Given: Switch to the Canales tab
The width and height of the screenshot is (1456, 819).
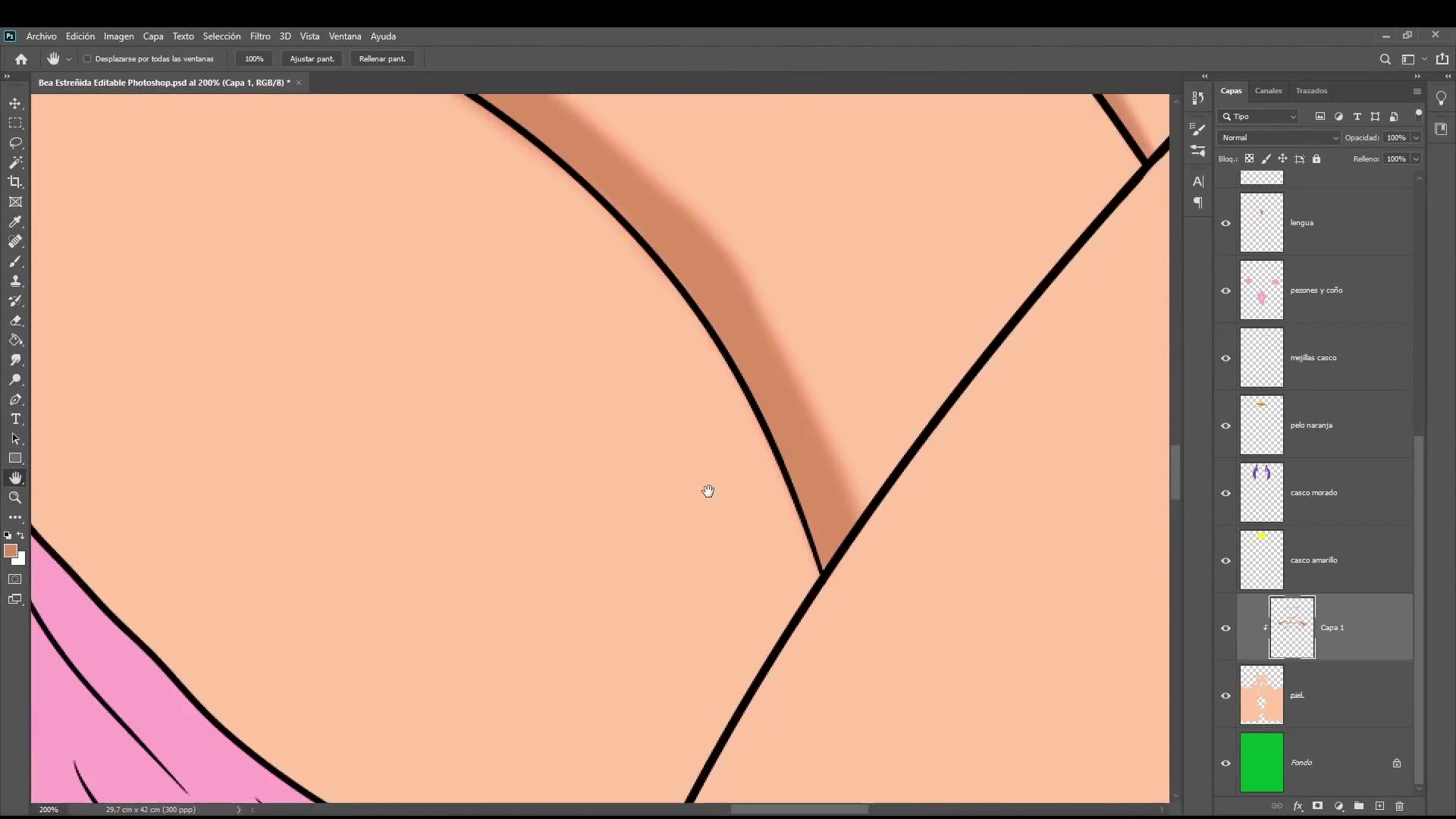Looking at the screenshot, I should click(1269, 90).
